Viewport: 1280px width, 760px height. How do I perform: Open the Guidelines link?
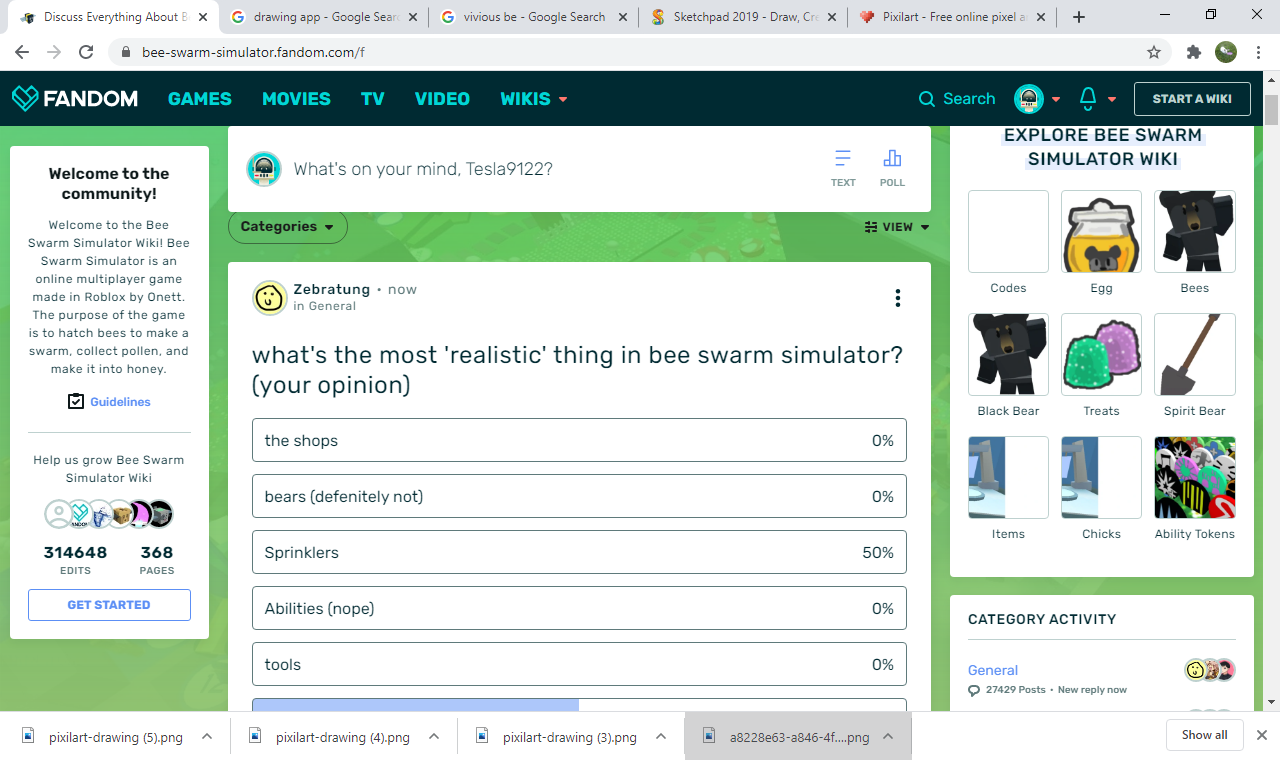(120, 402)
